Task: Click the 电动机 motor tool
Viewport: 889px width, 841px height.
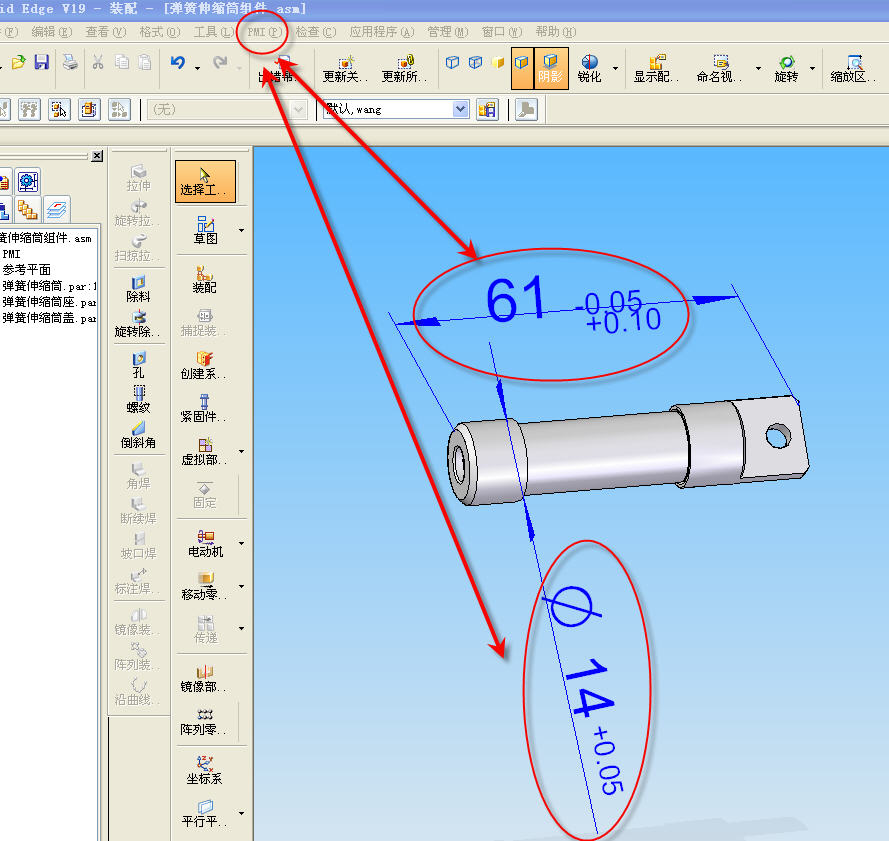Action: click(x=205, y=543)
